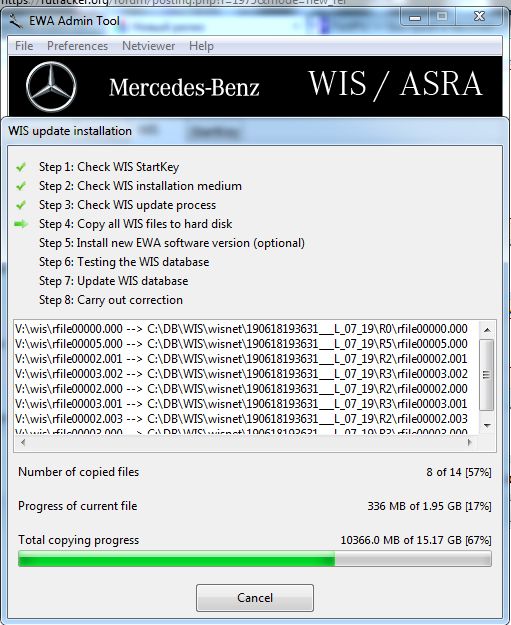The width and height of the screenshot is (511, 625).
Task: Select log line for rfile00000.000
Action: point(241,329)
